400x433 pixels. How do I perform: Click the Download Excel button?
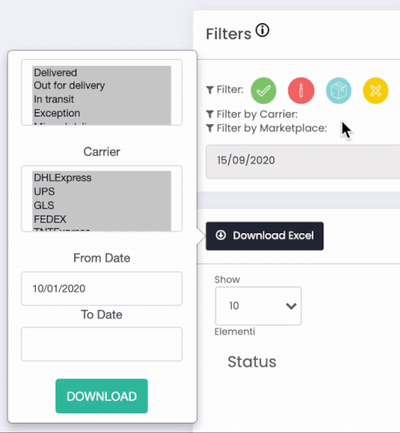[265, 236]
